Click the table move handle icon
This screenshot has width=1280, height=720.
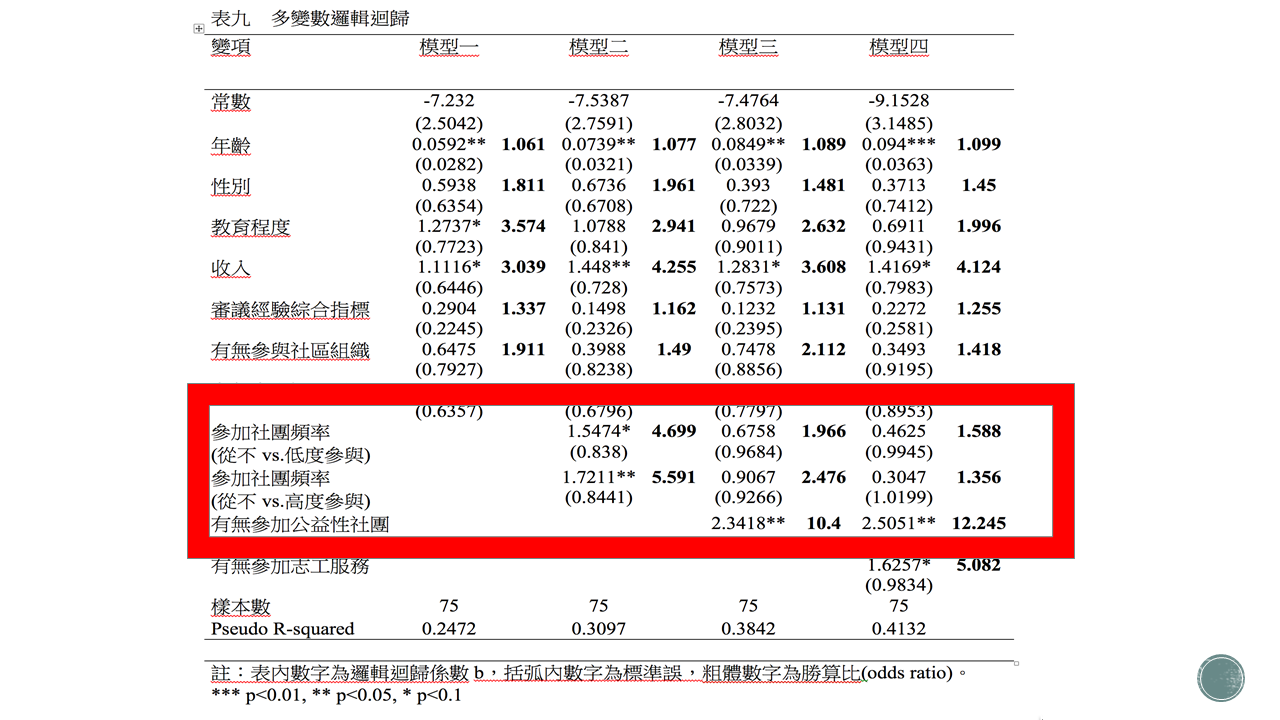point(198,29)
